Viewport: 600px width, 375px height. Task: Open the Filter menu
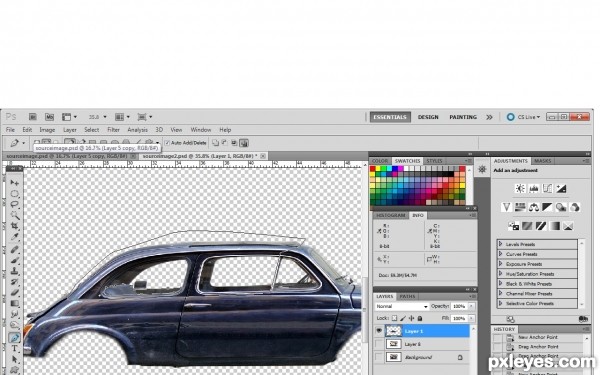[x=113, y=130]
